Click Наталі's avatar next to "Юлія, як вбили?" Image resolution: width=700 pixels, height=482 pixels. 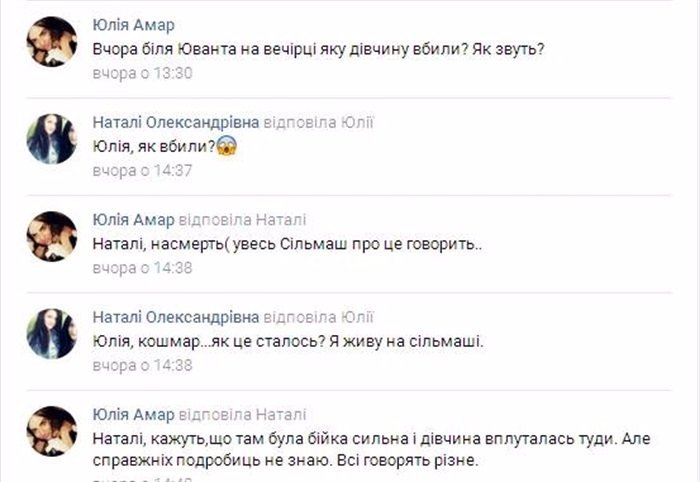pyautogui.click(x=52, y=139)
